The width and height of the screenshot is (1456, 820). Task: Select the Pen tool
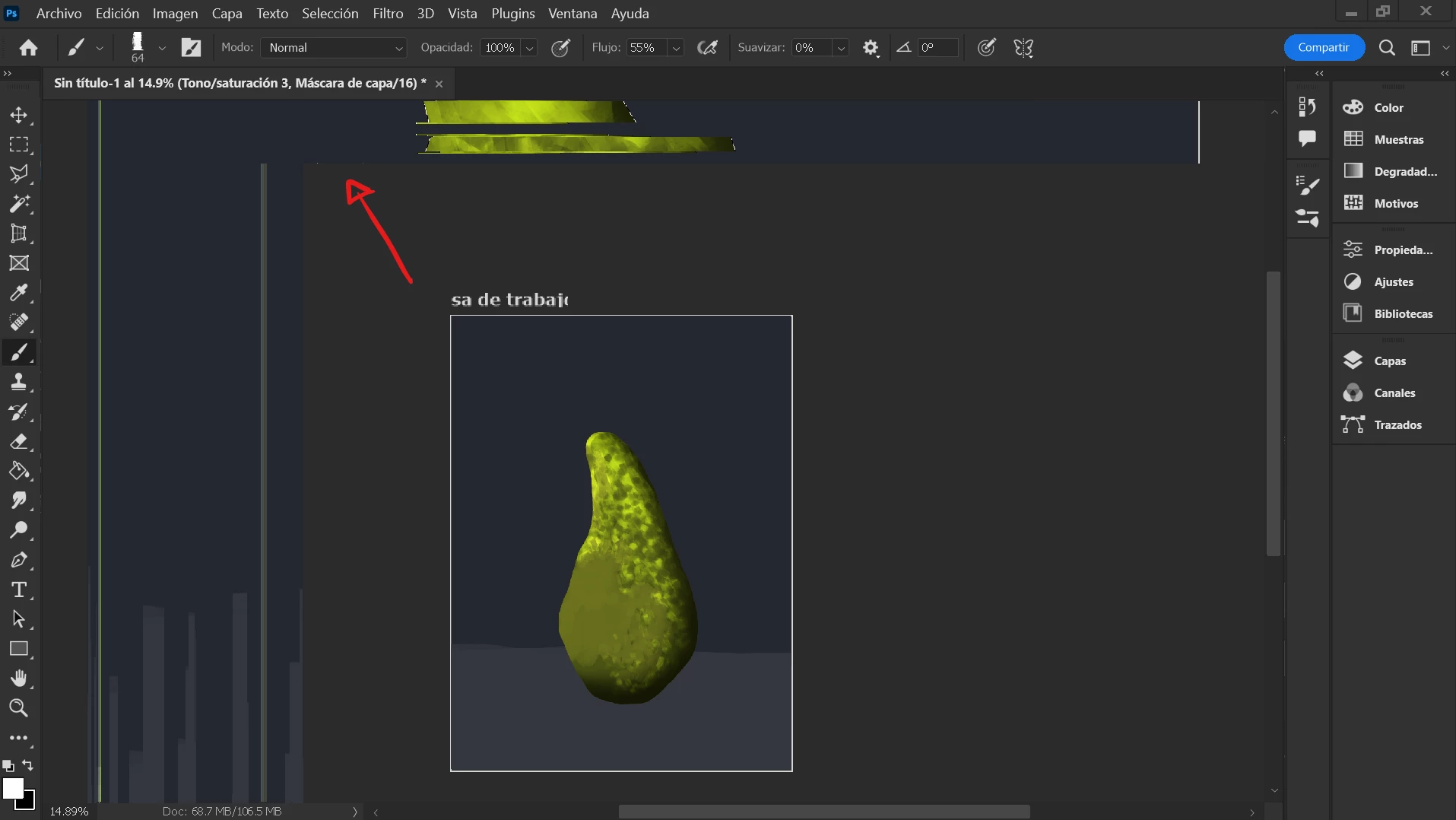click(19, 561)
